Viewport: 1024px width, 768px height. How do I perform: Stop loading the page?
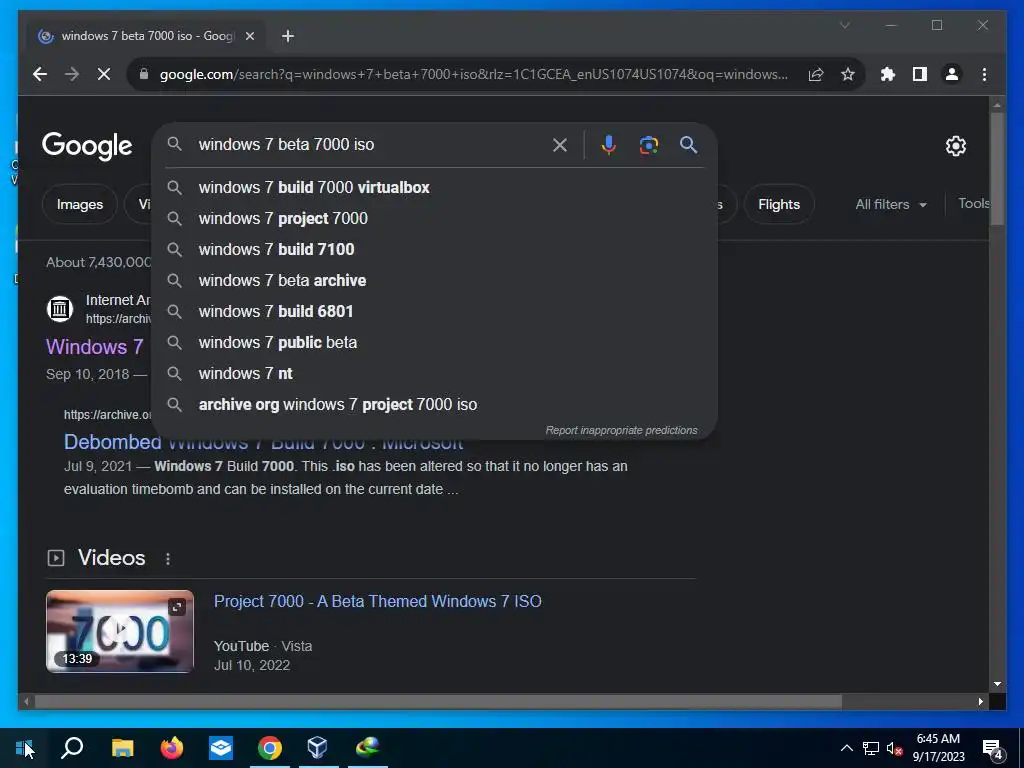[x=104, y=74]
